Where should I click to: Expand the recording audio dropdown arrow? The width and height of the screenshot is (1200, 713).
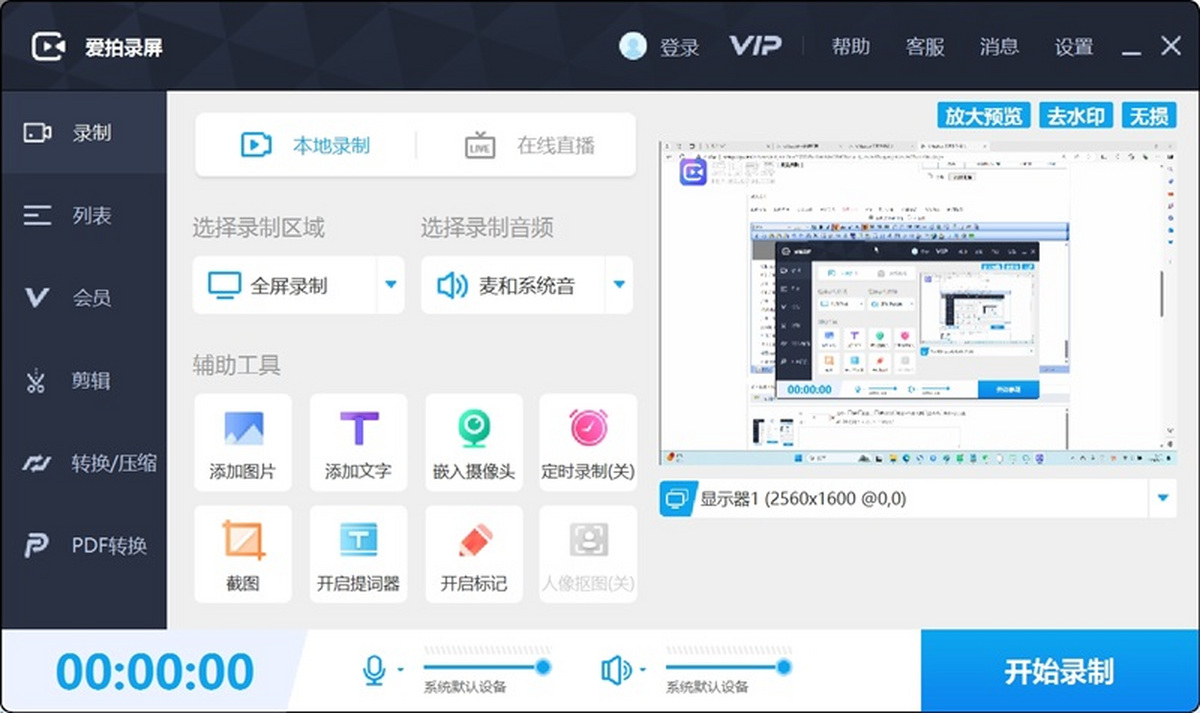pos(619,285)
